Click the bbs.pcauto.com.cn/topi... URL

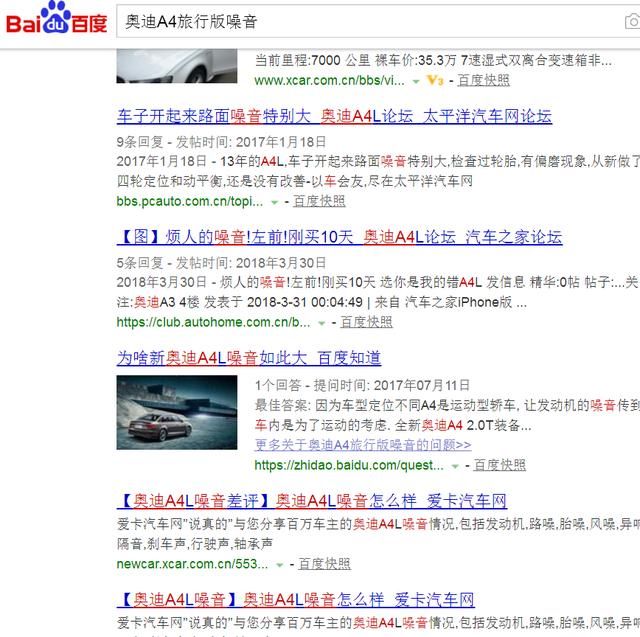coord(190,201)
